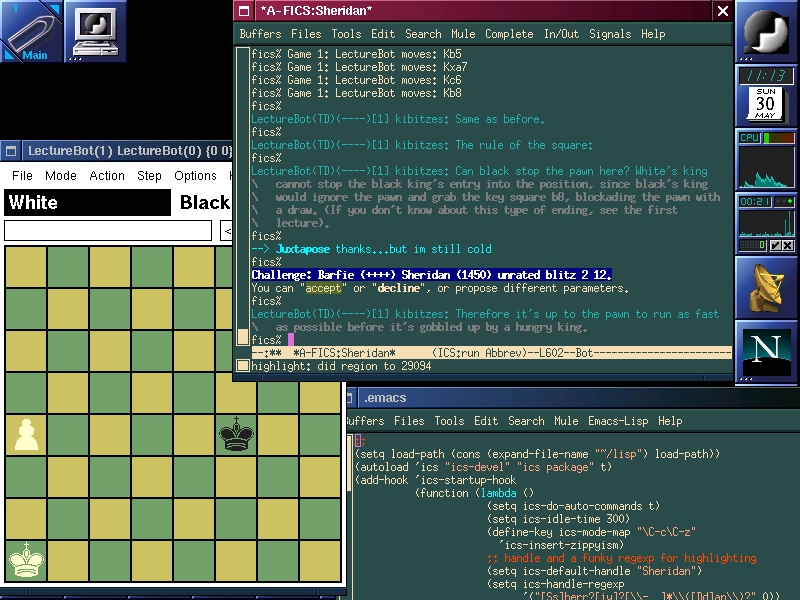Screen dimensions: 800x600
Task: Click the message text field above the chessboard
Action: pos(108,231)
